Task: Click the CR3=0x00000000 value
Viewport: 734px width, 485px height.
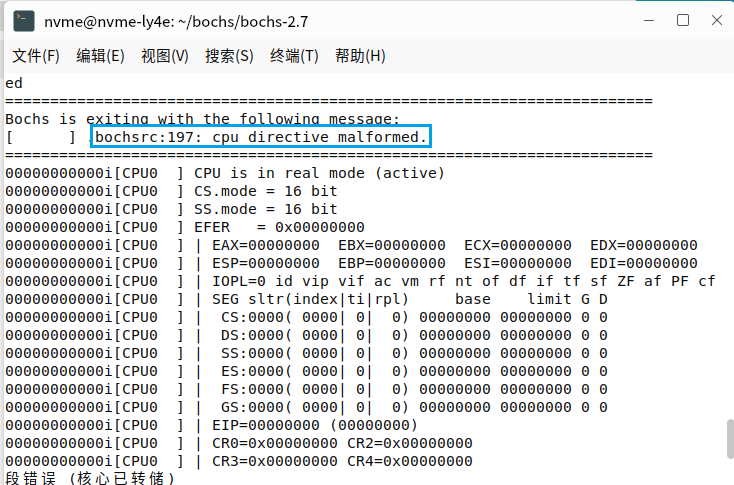Action: point(274,461)
